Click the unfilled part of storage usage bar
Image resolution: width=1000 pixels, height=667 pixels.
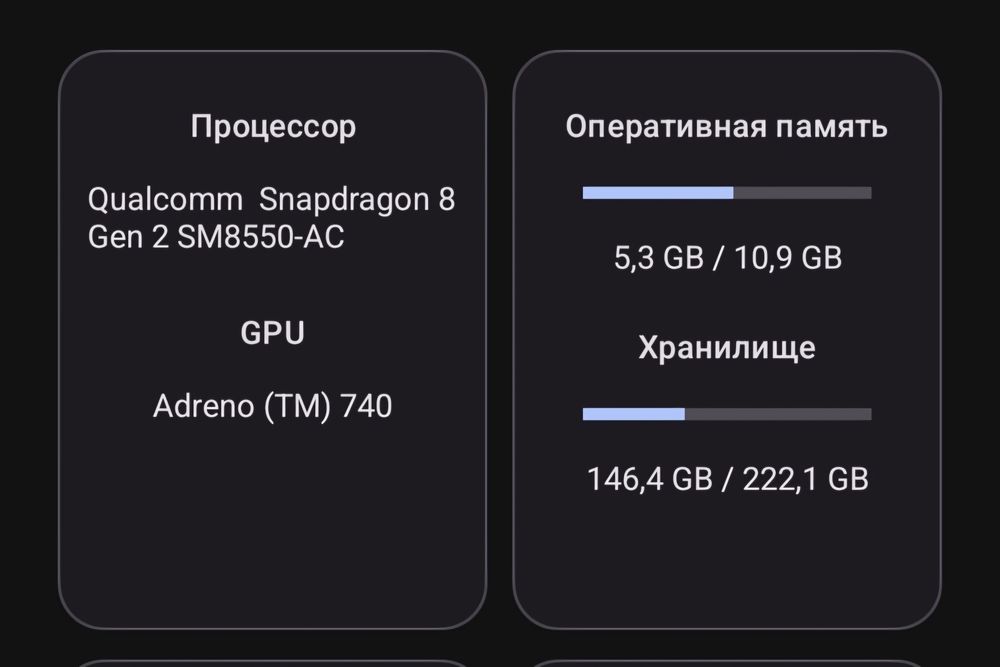click(x=778, y=414)
